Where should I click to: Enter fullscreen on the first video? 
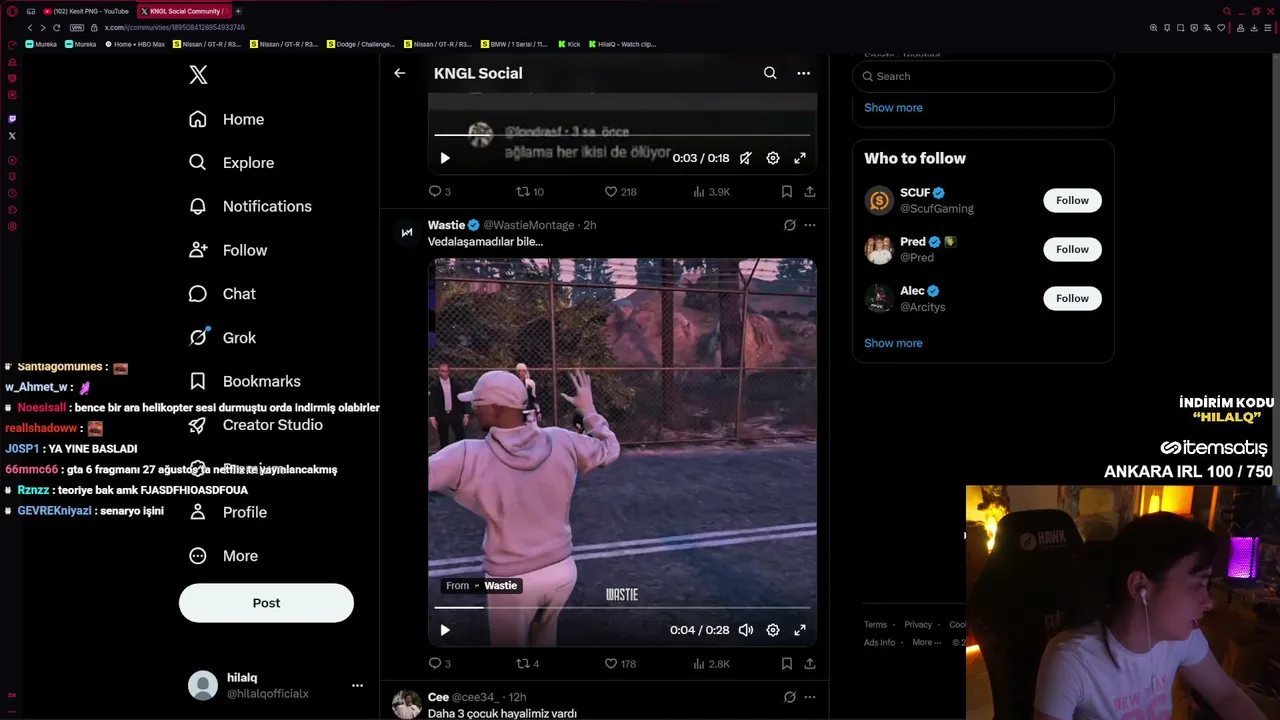(800, 158)
